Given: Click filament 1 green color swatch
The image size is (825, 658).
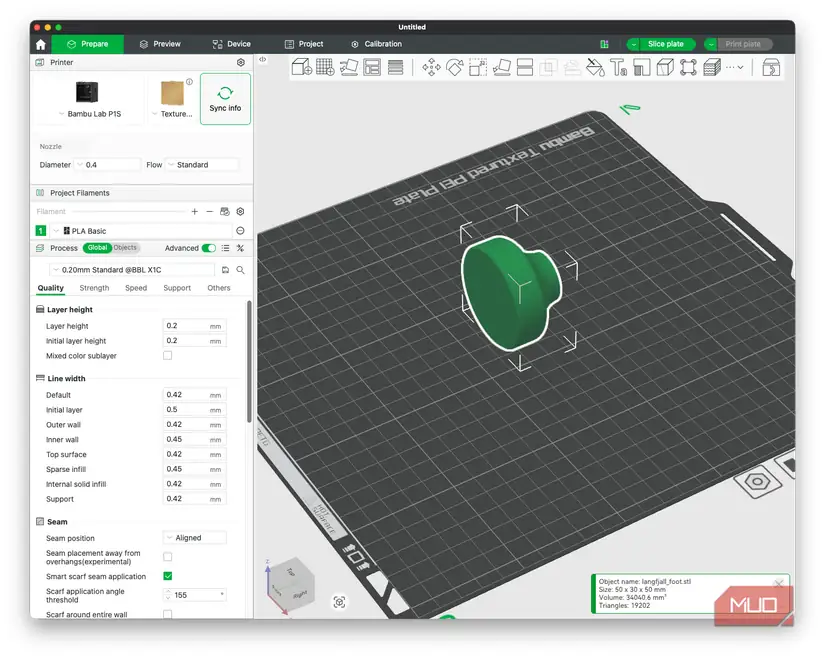Looking at the screenshot, I should 41,231.
